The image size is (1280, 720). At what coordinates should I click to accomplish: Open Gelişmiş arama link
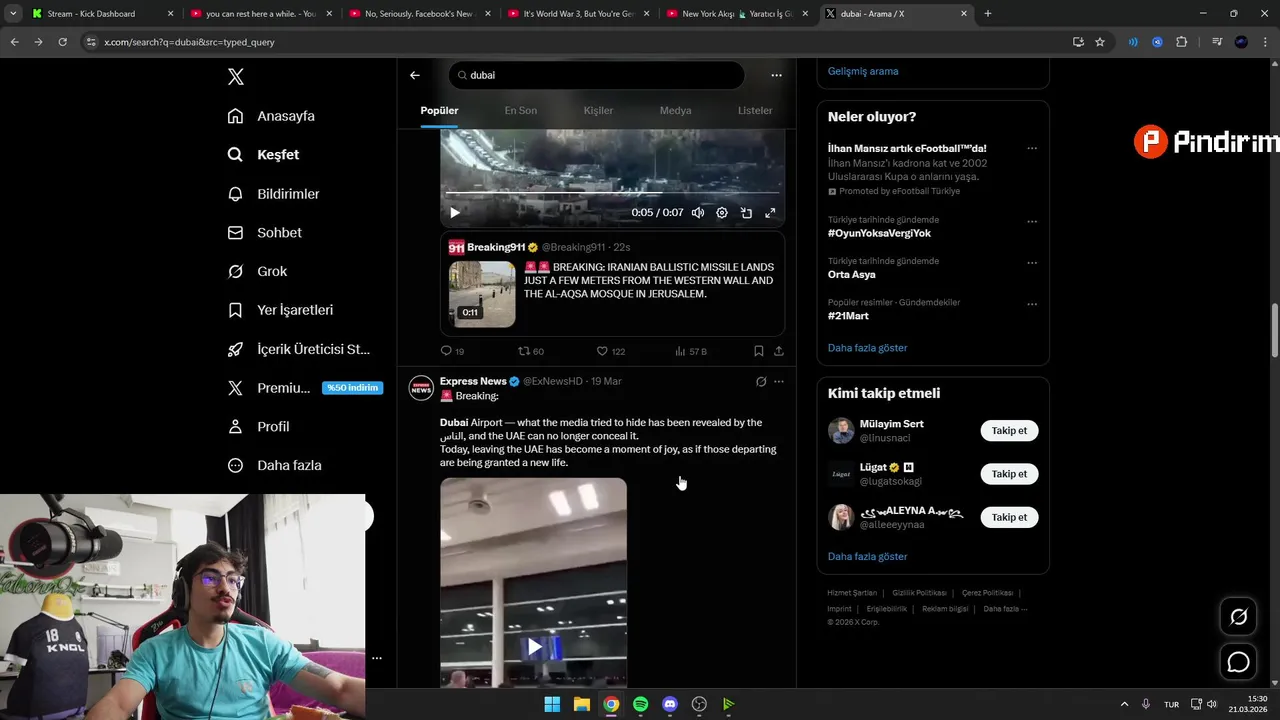point(863,71)
